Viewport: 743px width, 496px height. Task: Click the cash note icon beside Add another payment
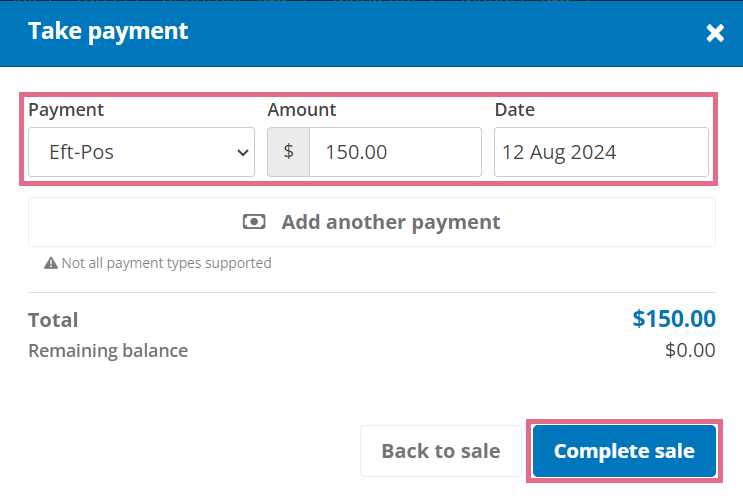[254, 222]
